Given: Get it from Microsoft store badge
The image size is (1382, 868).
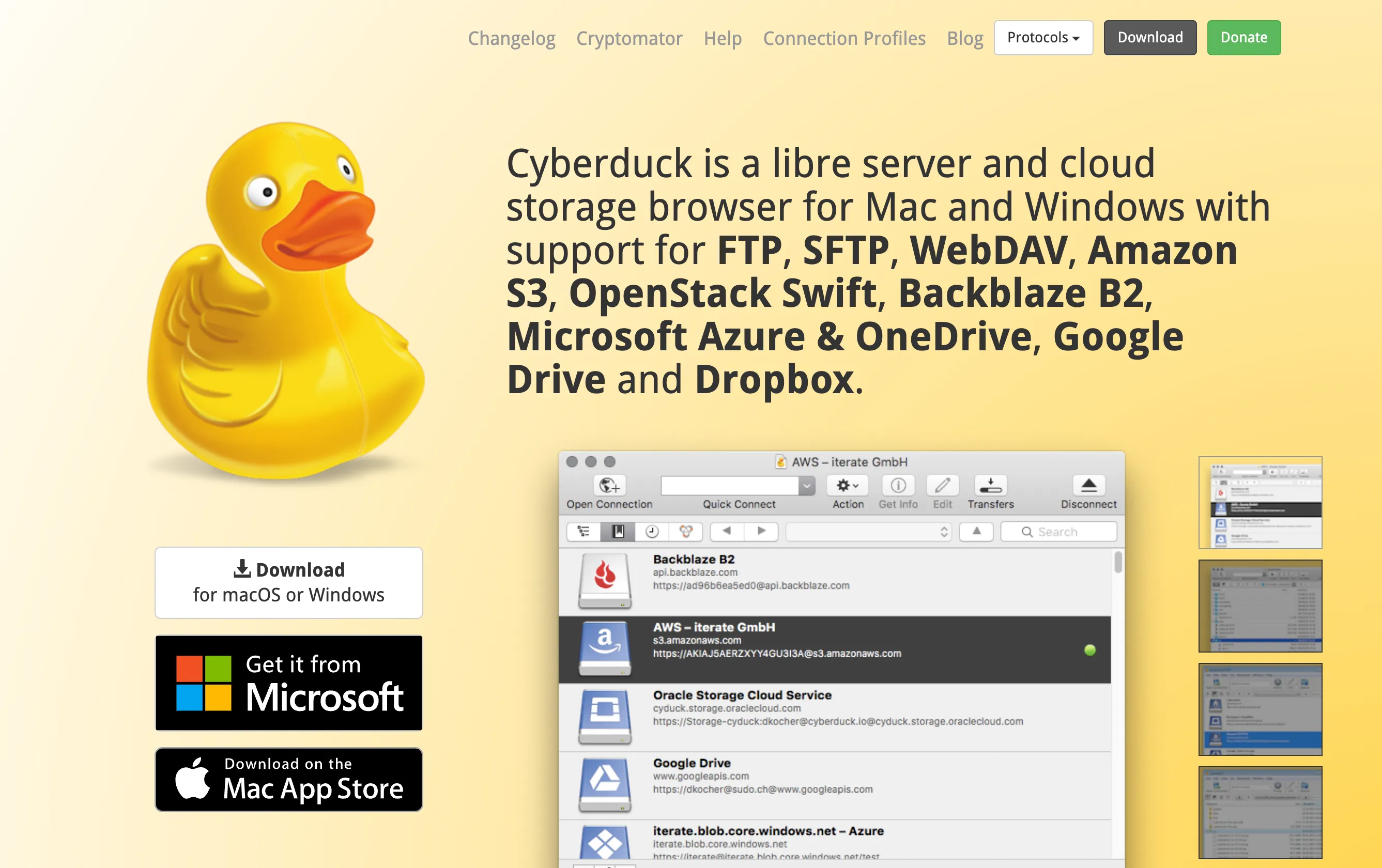Looking at the screenshot, I should click(288, 682).
